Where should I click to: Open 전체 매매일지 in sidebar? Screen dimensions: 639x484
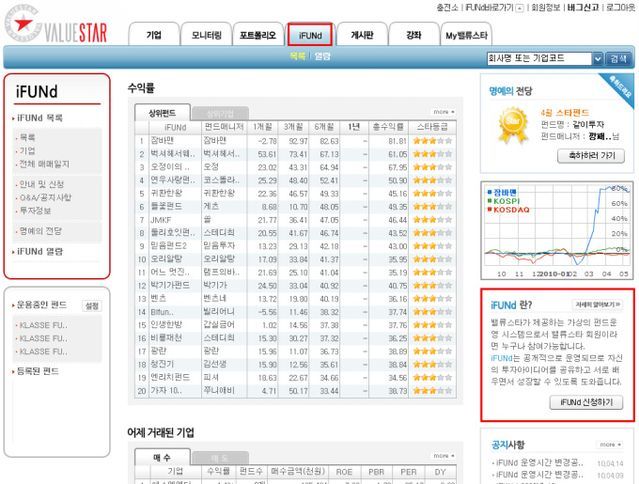pyautogui.click(x=44, y=164)
